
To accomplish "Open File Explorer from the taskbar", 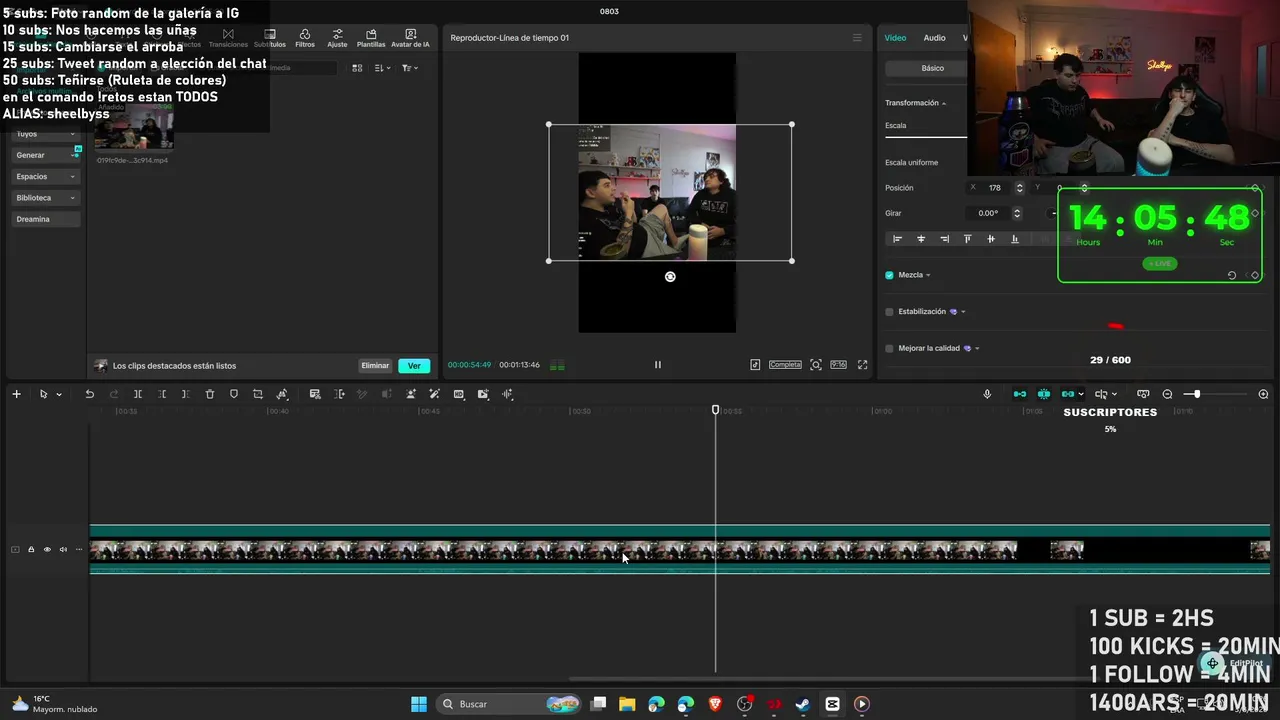I will 627,704.
